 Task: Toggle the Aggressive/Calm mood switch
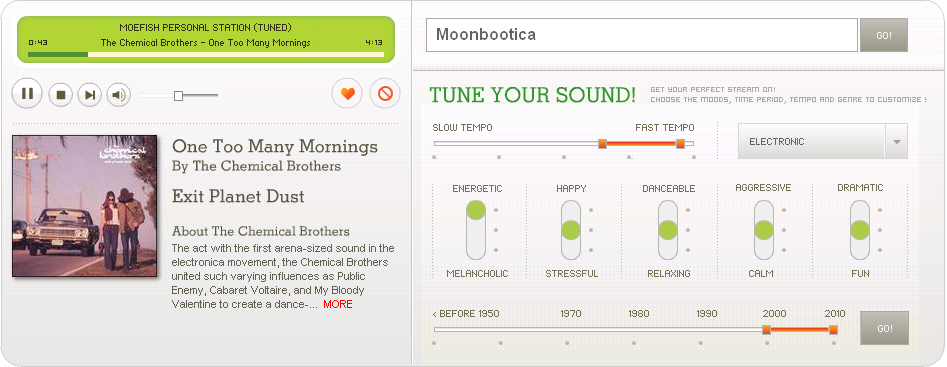[x=763, y=230]
